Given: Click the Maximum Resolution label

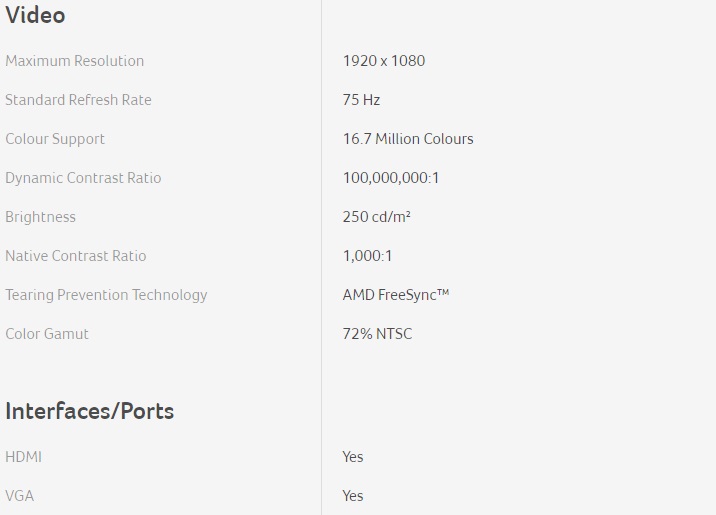Looking at the screenshot, I should pos(74,61).
